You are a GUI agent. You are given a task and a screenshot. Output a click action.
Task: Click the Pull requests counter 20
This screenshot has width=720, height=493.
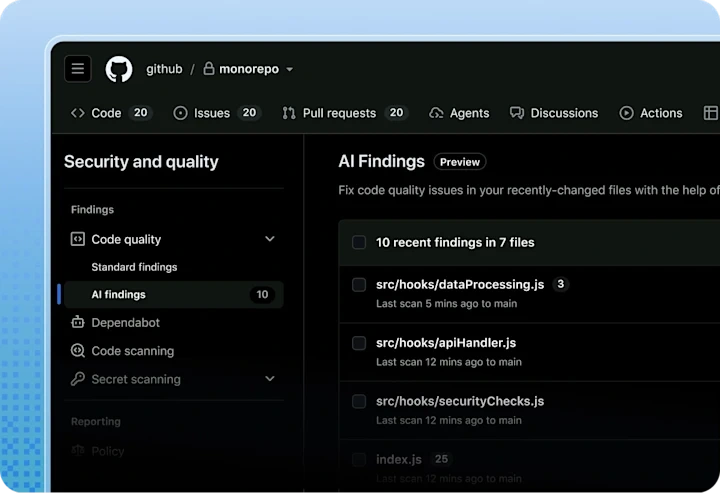396,112
